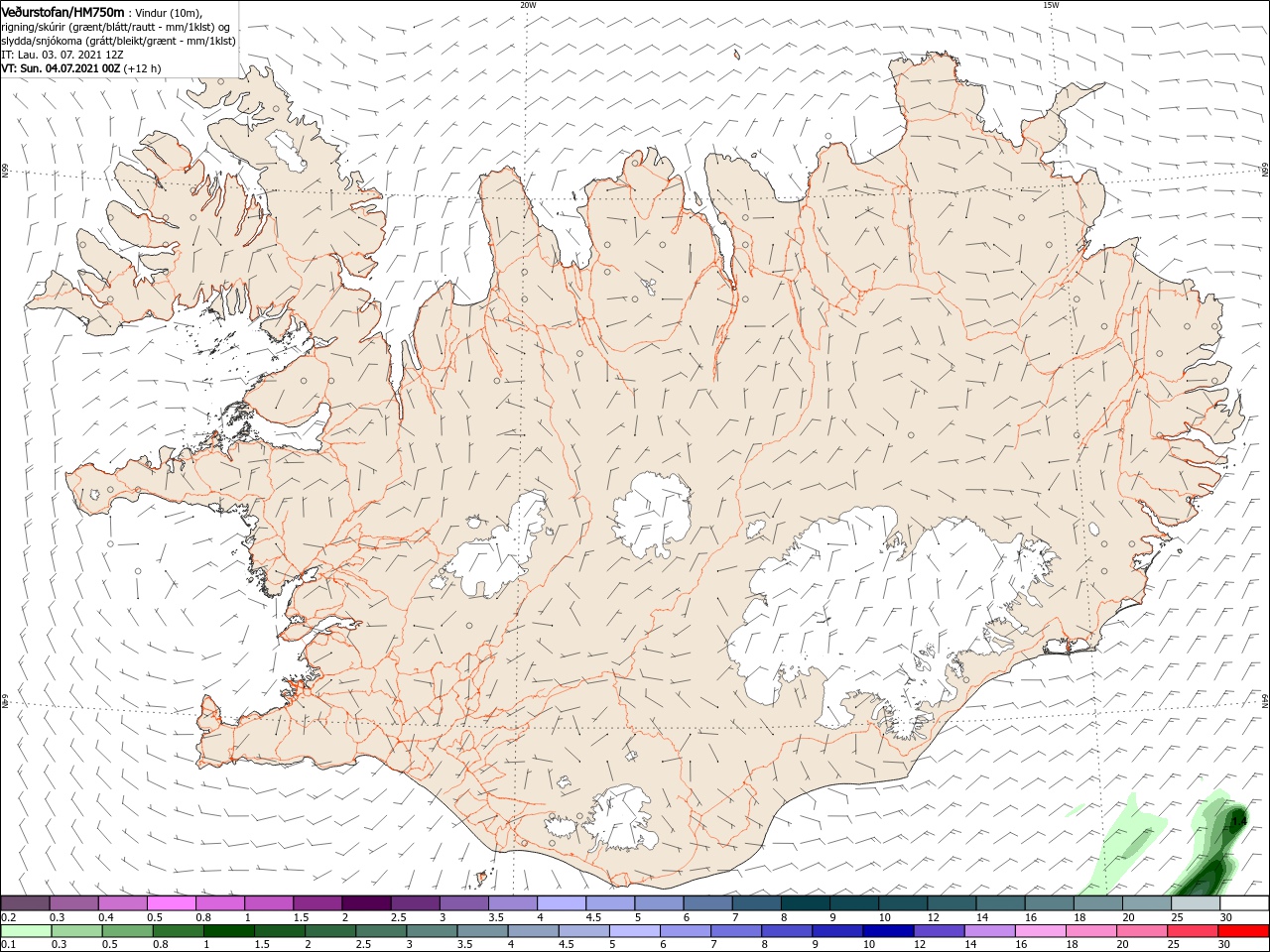Pick the grey-blue 4 swatch in the lower legend

534,931
